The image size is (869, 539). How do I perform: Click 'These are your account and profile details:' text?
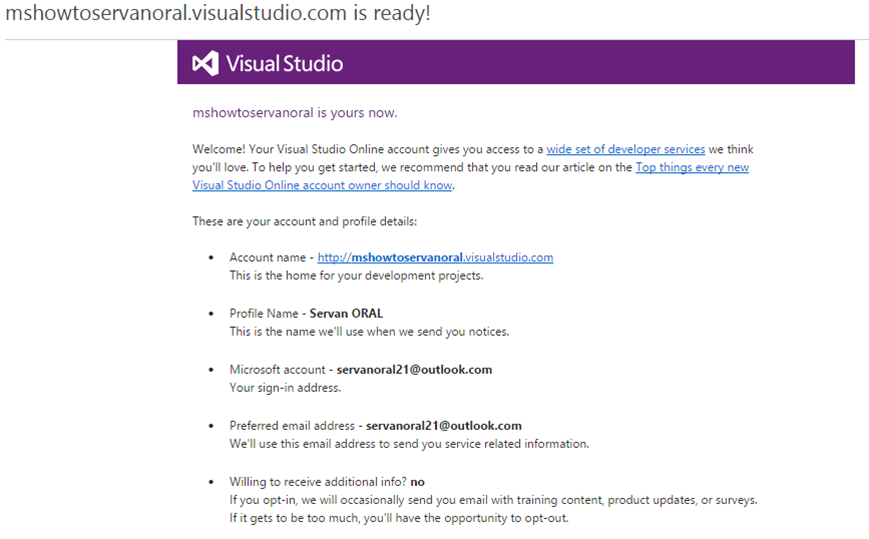[305, 222]
